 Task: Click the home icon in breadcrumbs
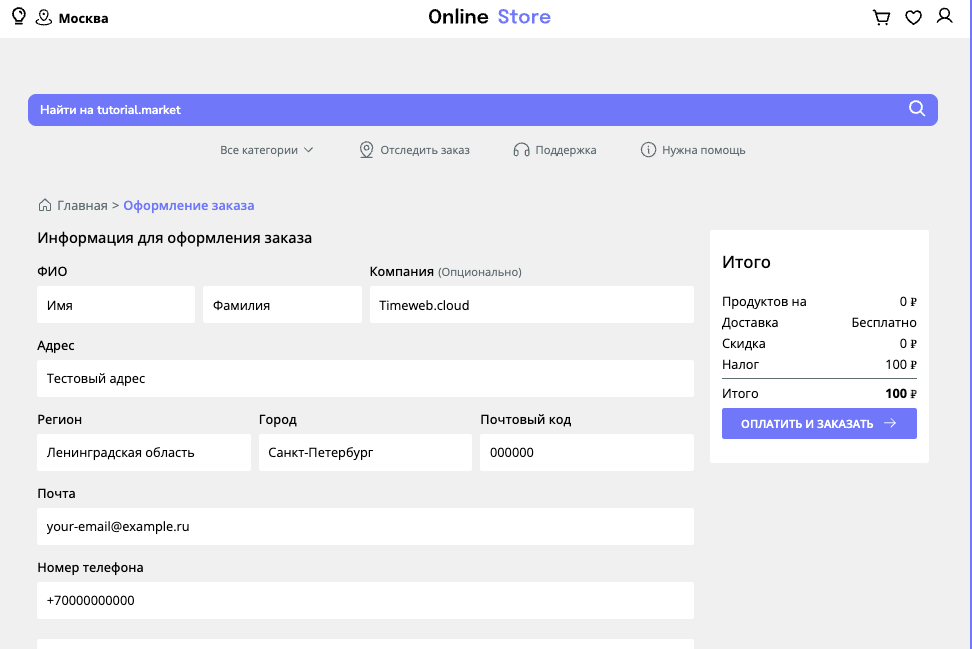(x=45, y=206)
